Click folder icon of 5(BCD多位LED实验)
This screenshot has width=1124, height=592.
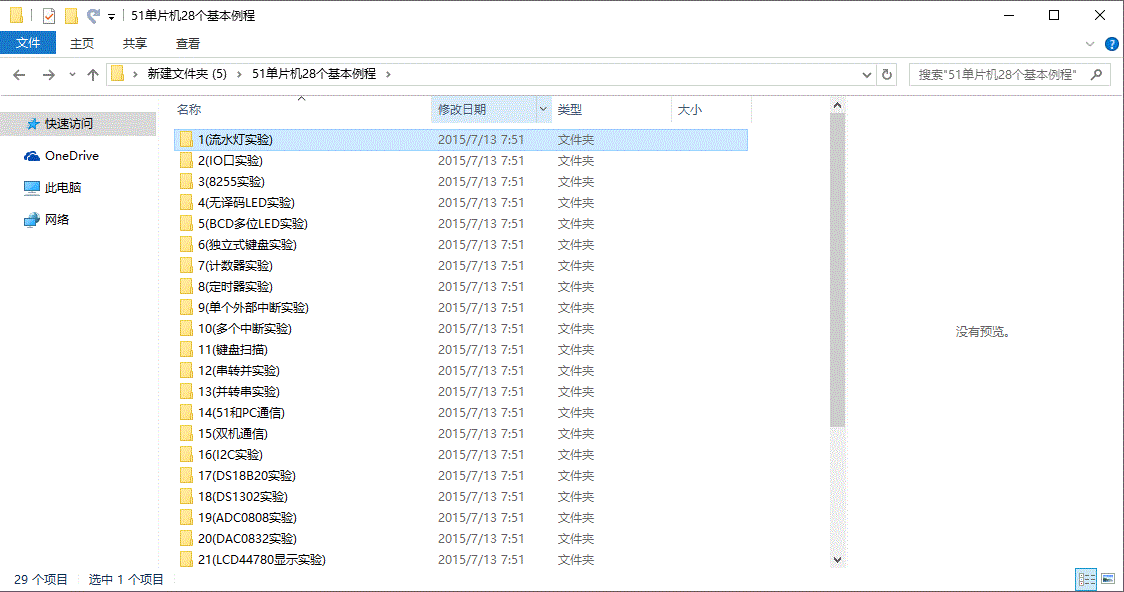point(186,224)
